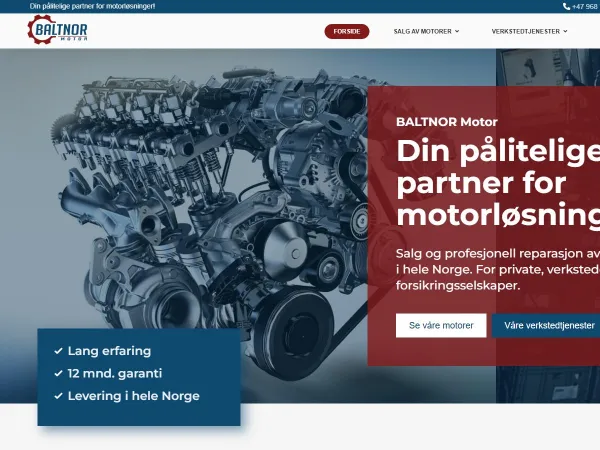This screenshot has width=600, height=450.
Task: Click the checkmark next to 12 mnd. garanti
Action: click(58, 373)
